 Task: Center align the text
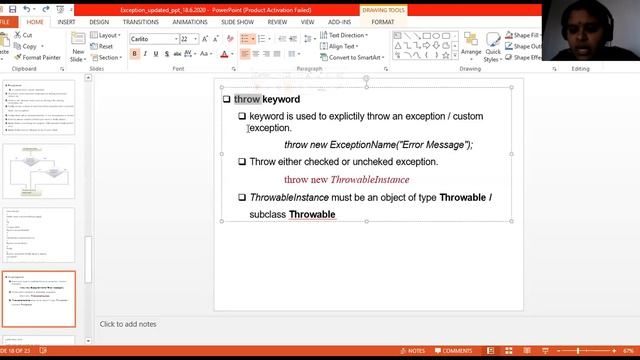coord(256,53)
